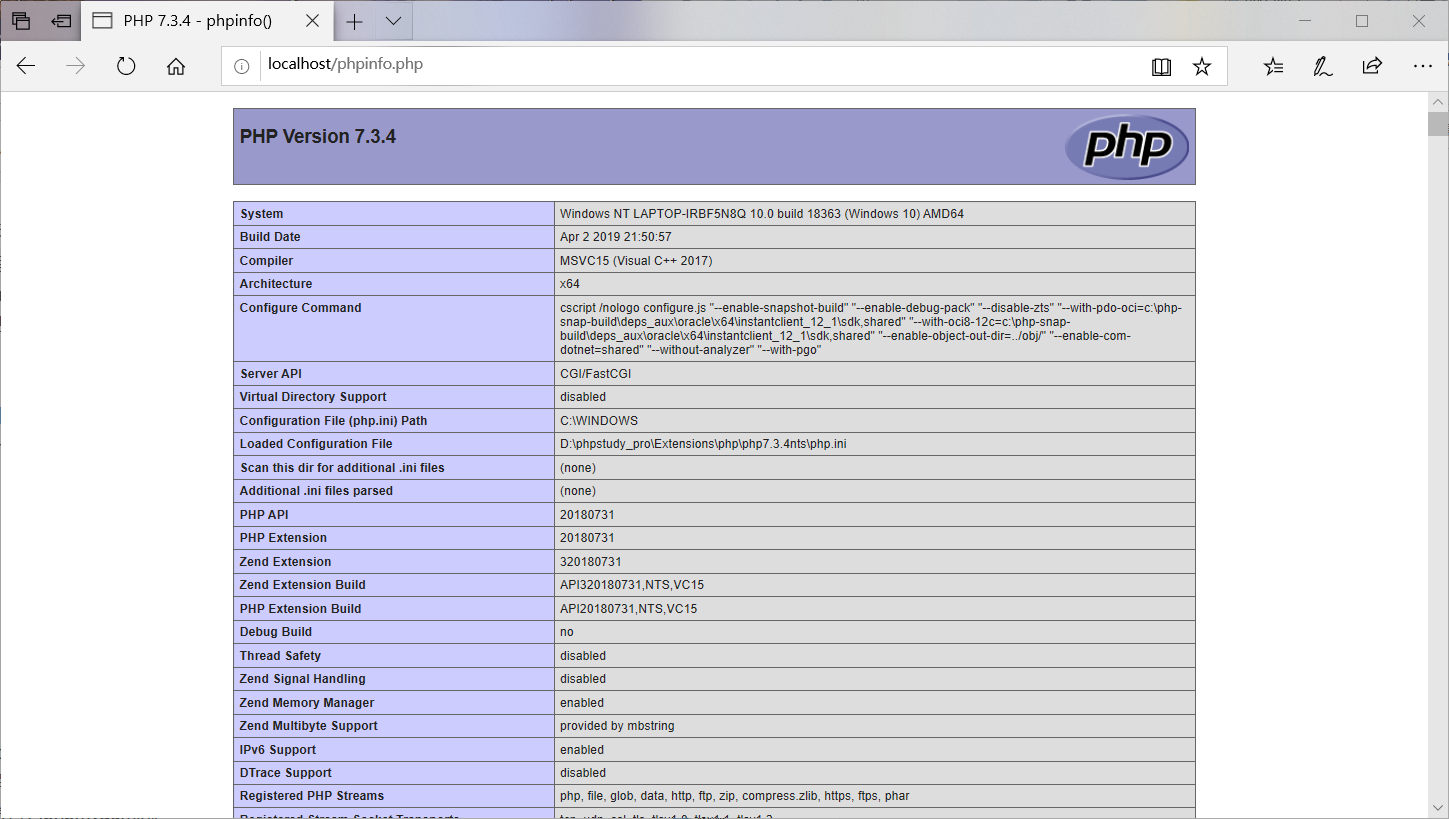Screen dimensions: 1449x819
Task: Click the forward navigation arrow
Action: coord(75,65)
